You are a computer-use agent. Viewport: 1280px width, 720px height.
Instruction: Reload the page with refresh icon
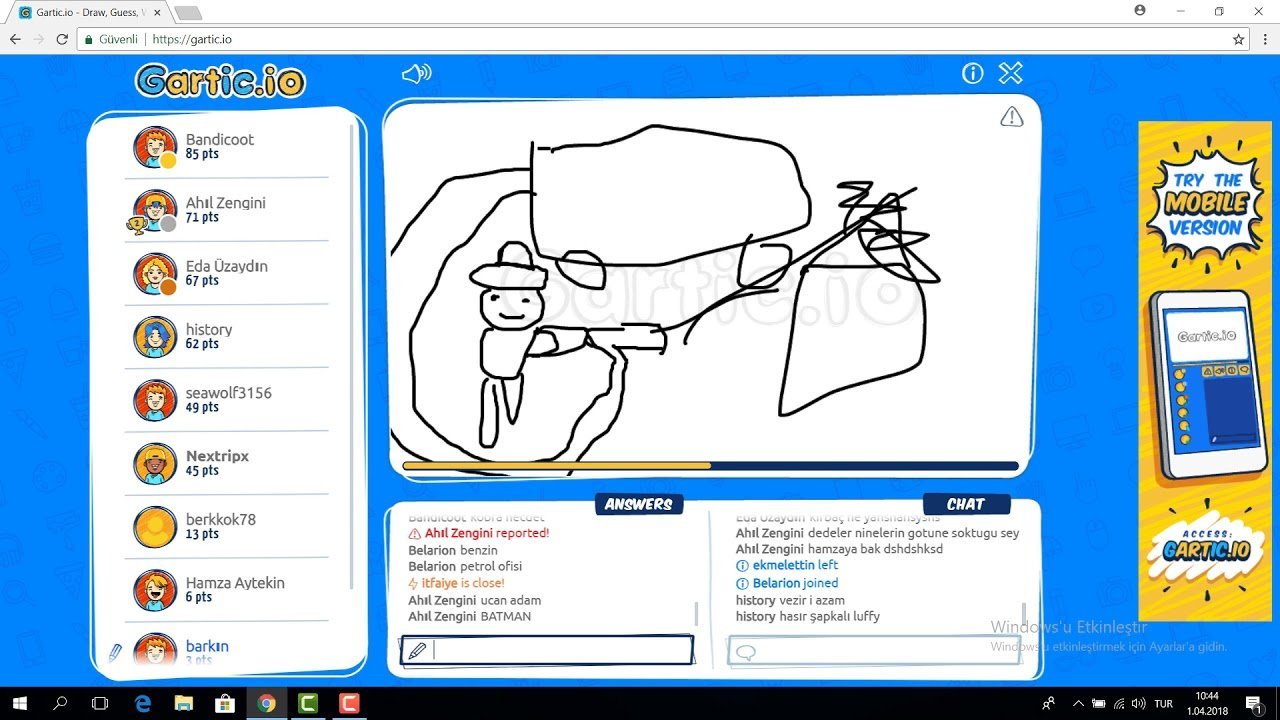[x=62, y=39]
